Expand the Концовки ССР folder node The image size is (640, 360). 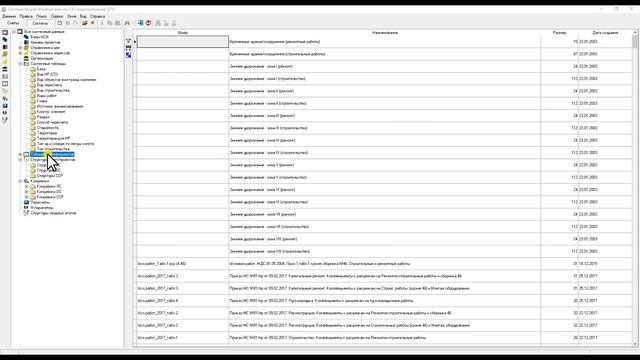click(27, 197)
